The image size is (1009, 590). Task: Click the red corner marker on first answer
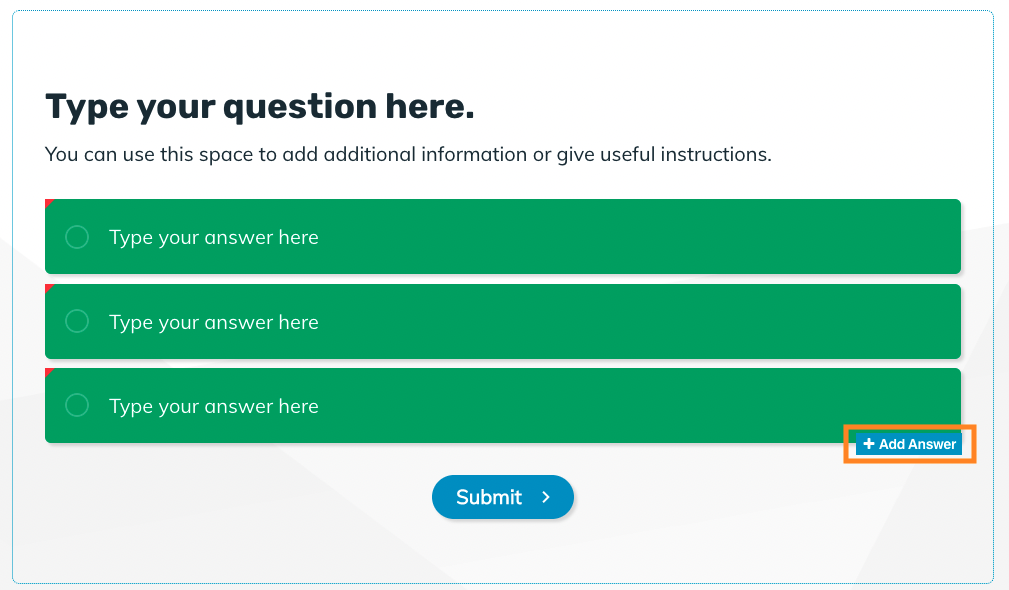point(48,203)
